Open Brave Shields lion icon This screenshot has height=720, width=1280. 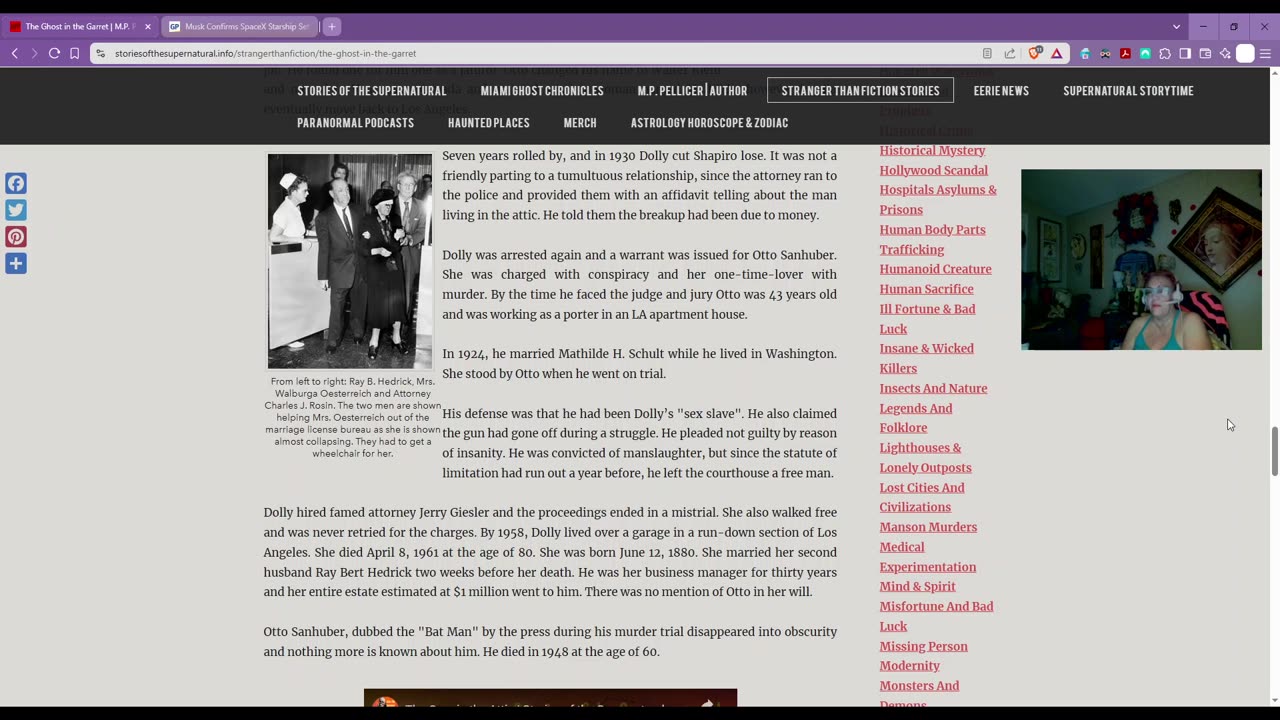click(1034, 53)
